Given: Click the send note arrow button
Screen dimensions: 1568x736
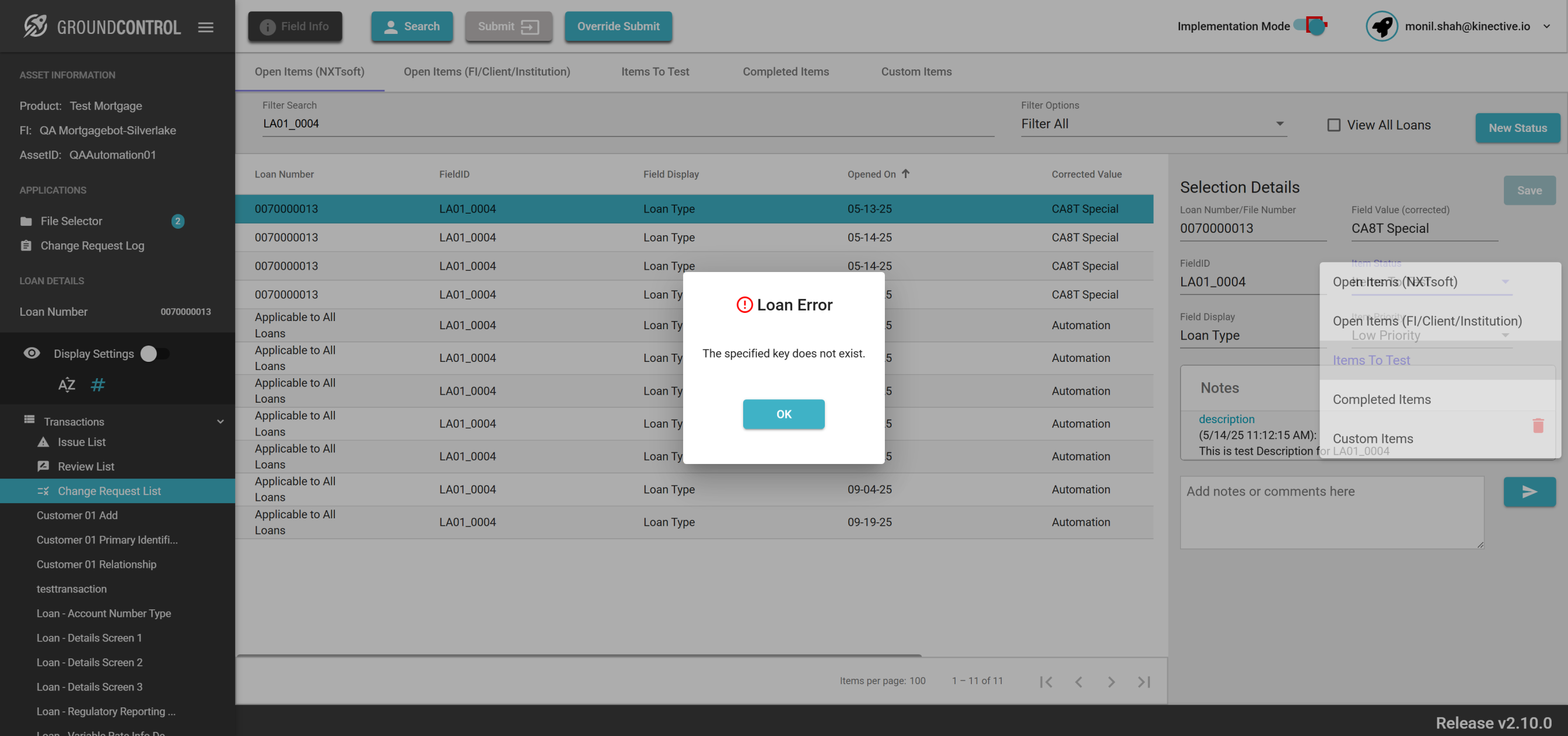Looking at the screenshot, I should tap(1528, 491).
